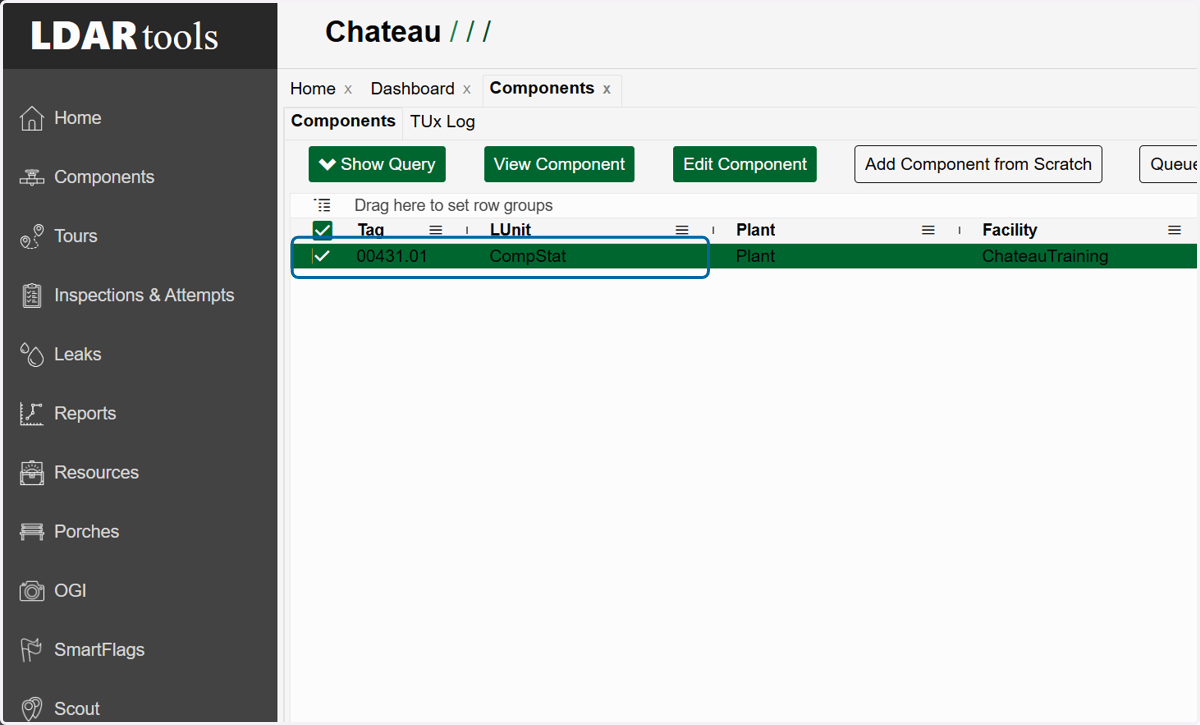Open Reports in the sidebar
The width and height of the screenshot is (1200, 725).
pyautogui.click(x=85, y=413)
